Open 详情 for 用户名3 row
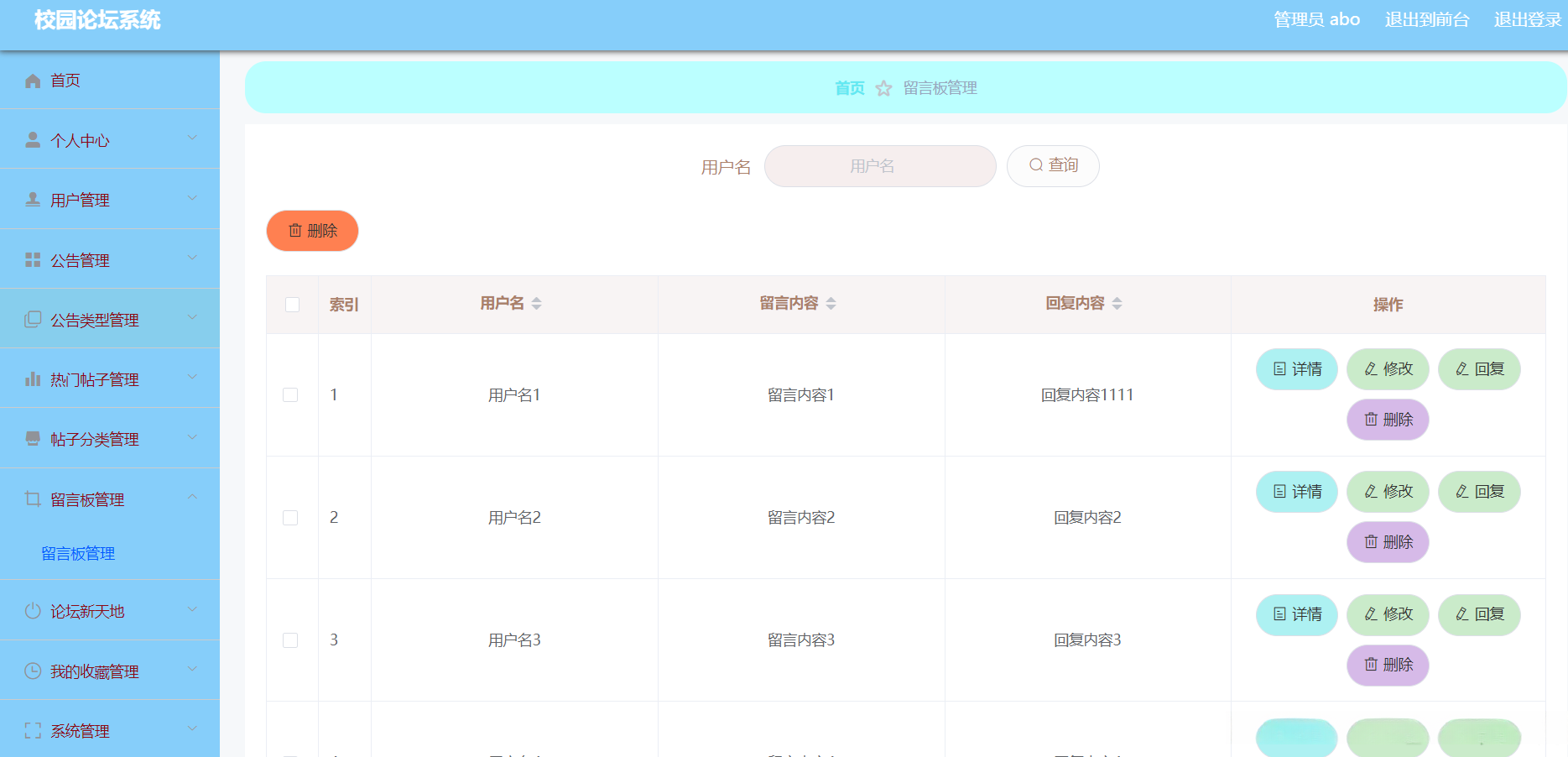The image size is (1568, 757). tap(1296, 614)
